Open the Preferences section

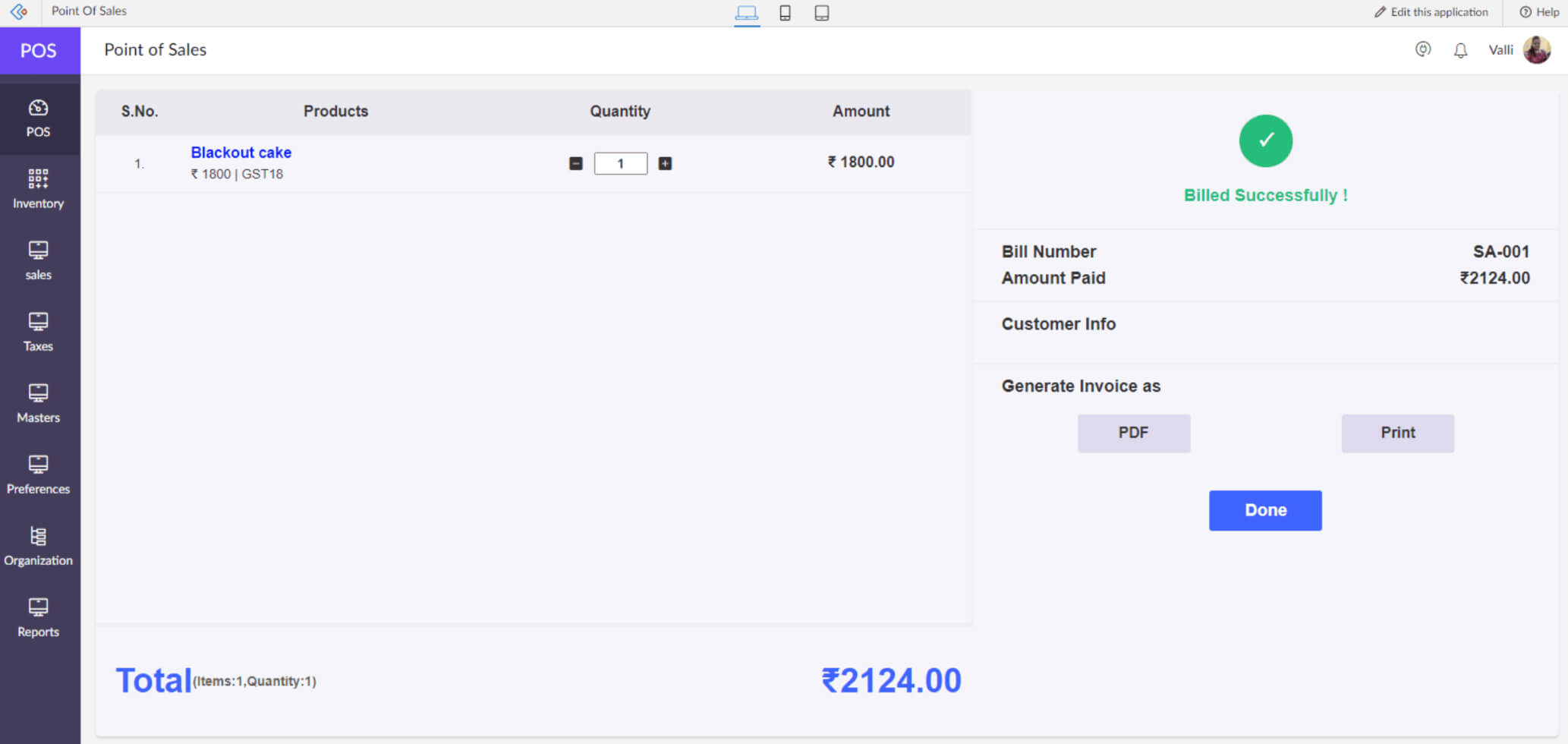[38, 472]
